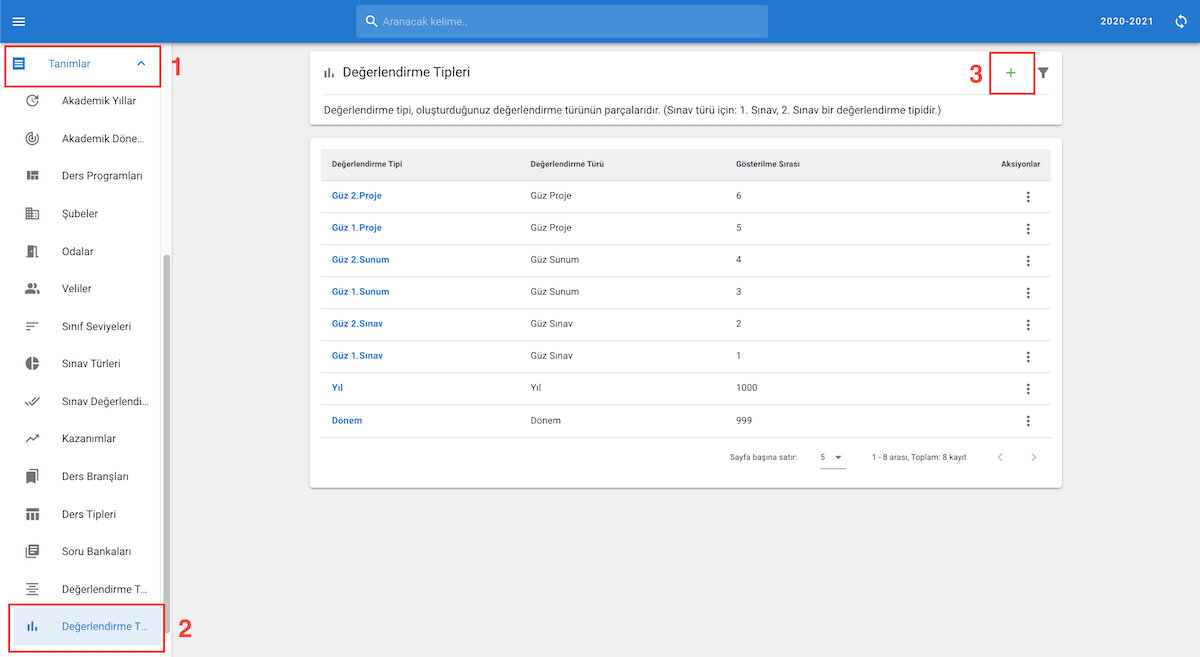1200x657 pixels.
Task: Open actions menu for Güz 2.Proje row
Action: 1028,196
